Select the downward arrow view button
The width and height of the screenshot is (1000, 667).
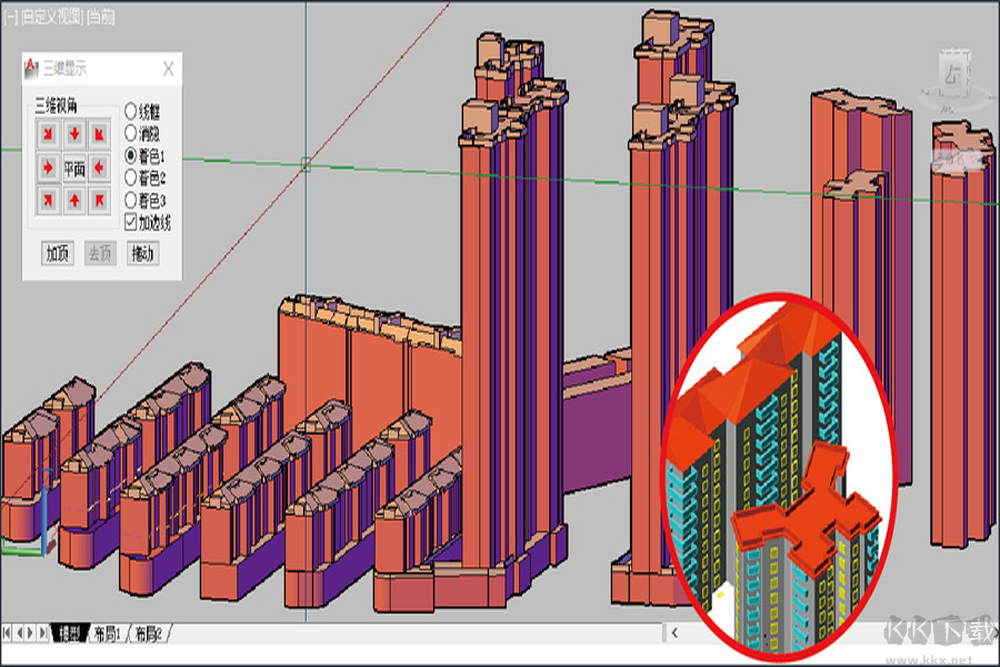tap(74, 133)
